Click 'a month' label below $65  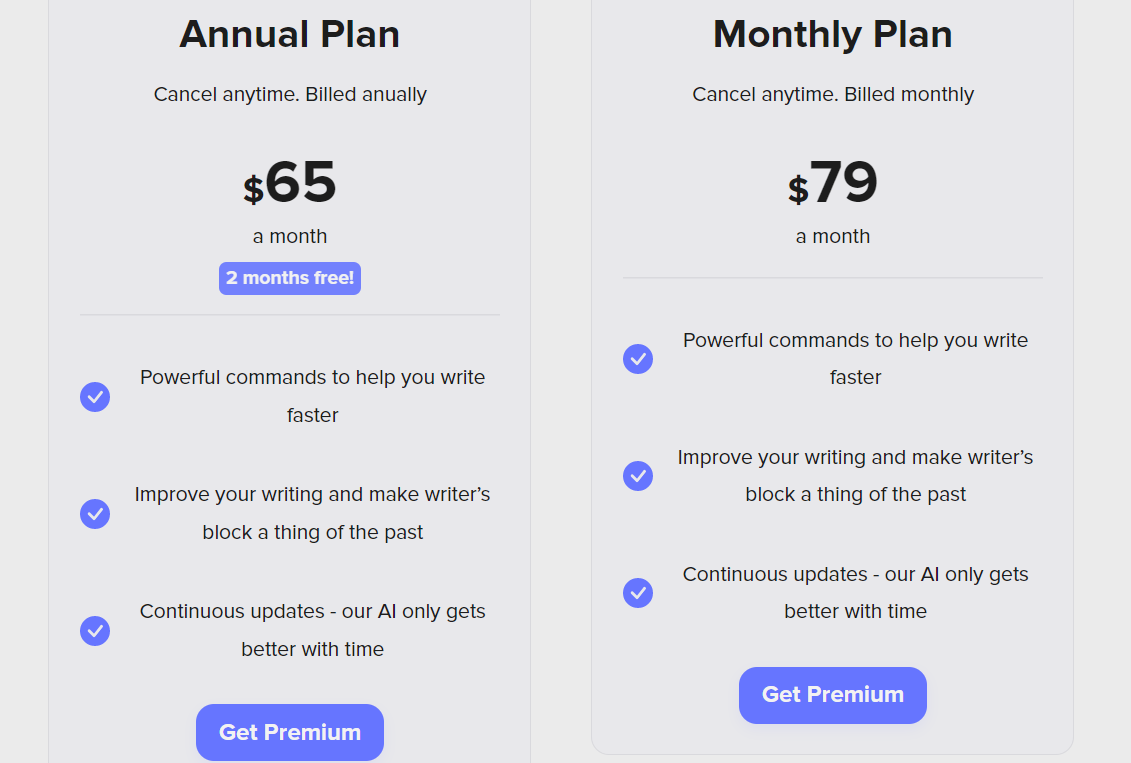click(x=290, y=237)
